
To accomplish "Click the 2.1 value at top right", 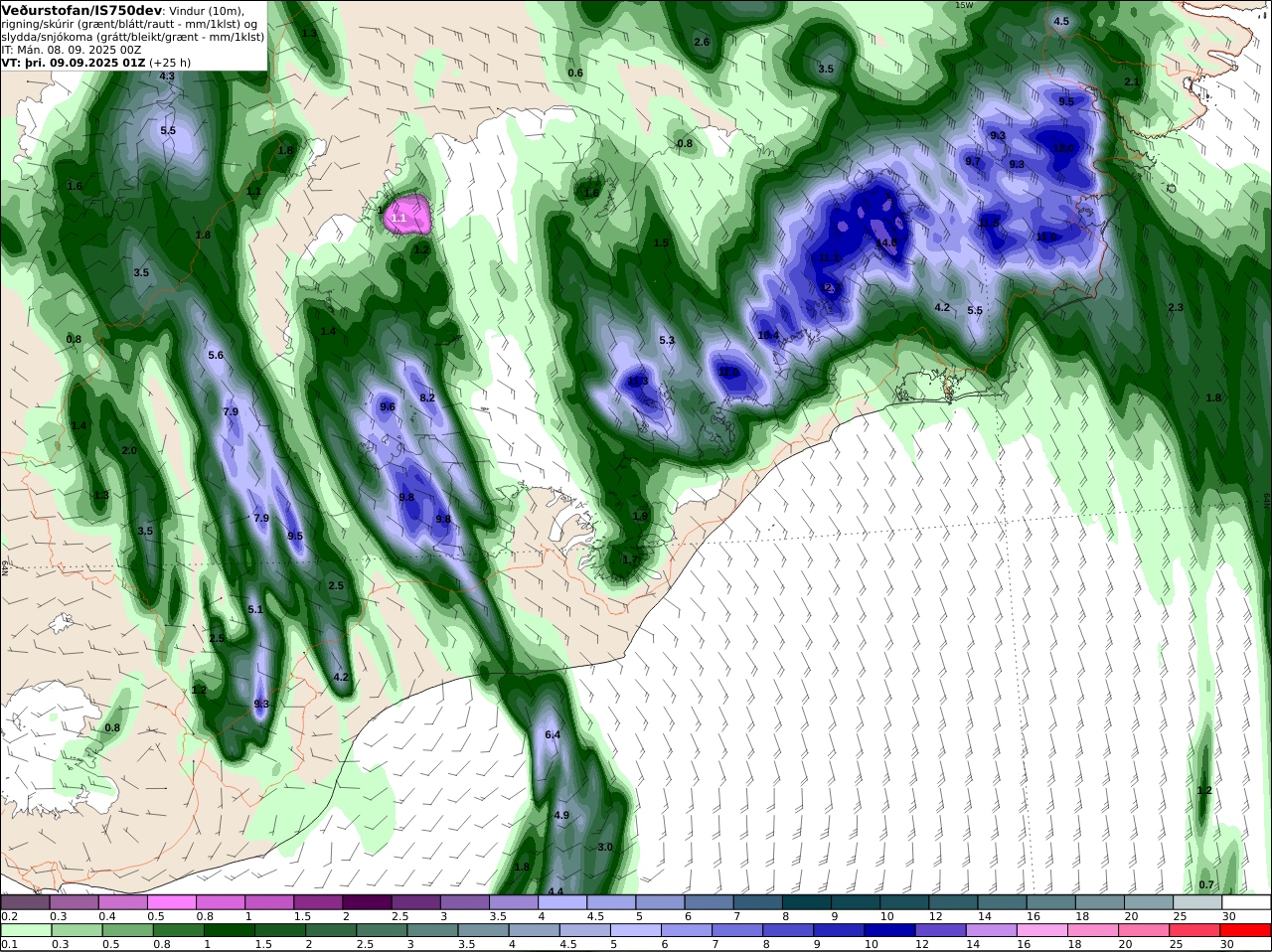I will [x=1131, y=81].
